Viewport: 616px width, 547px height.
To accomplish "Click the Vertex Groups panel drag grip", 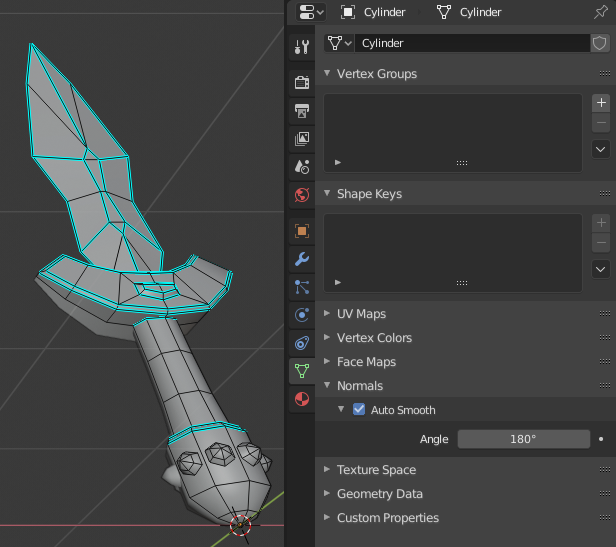I will coord(605,73).
